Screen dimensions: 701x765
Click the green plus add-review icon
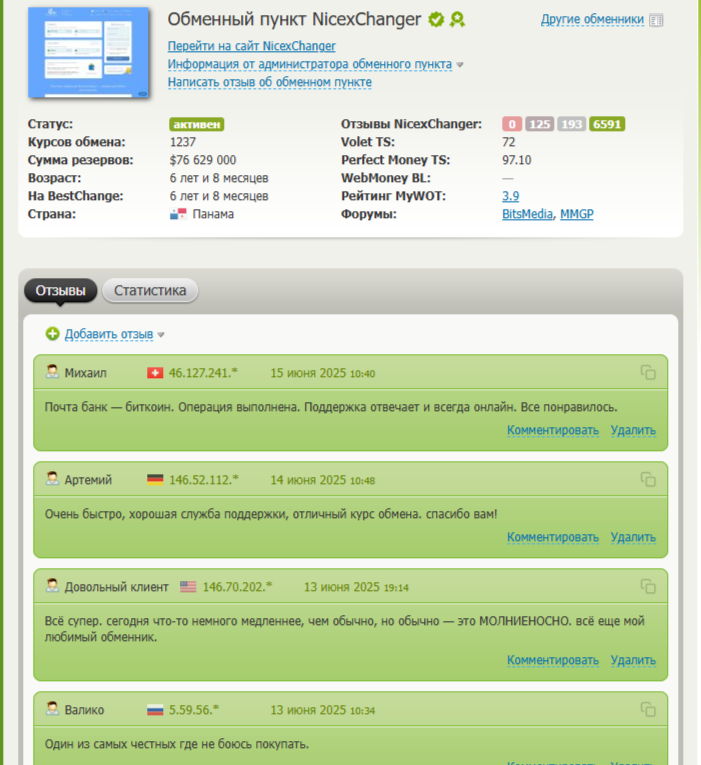click(x=52, y=334)
